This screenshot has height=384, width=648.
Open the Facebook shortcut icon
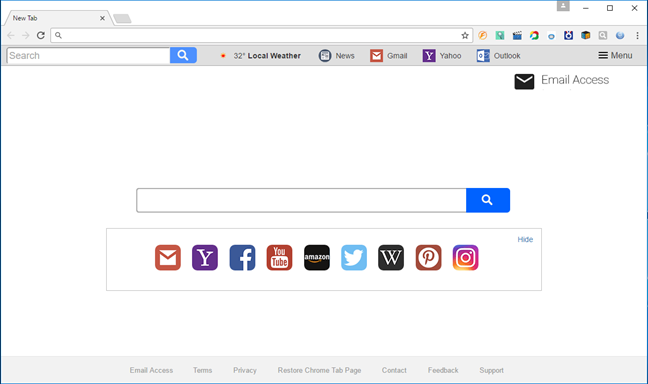click(242, 258)
